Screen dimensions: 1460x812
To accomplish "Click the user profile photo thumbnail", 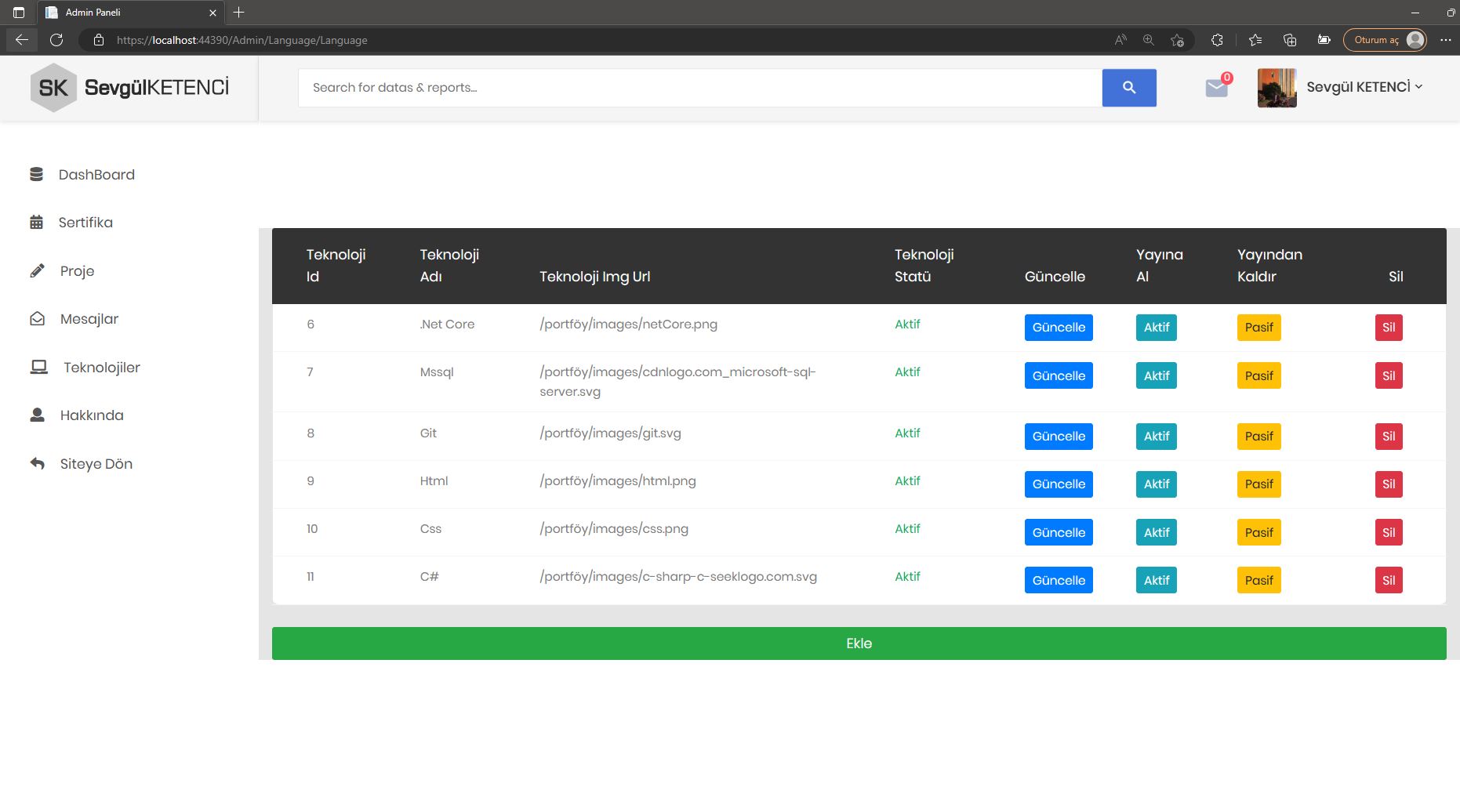I will click(1277, 88).
